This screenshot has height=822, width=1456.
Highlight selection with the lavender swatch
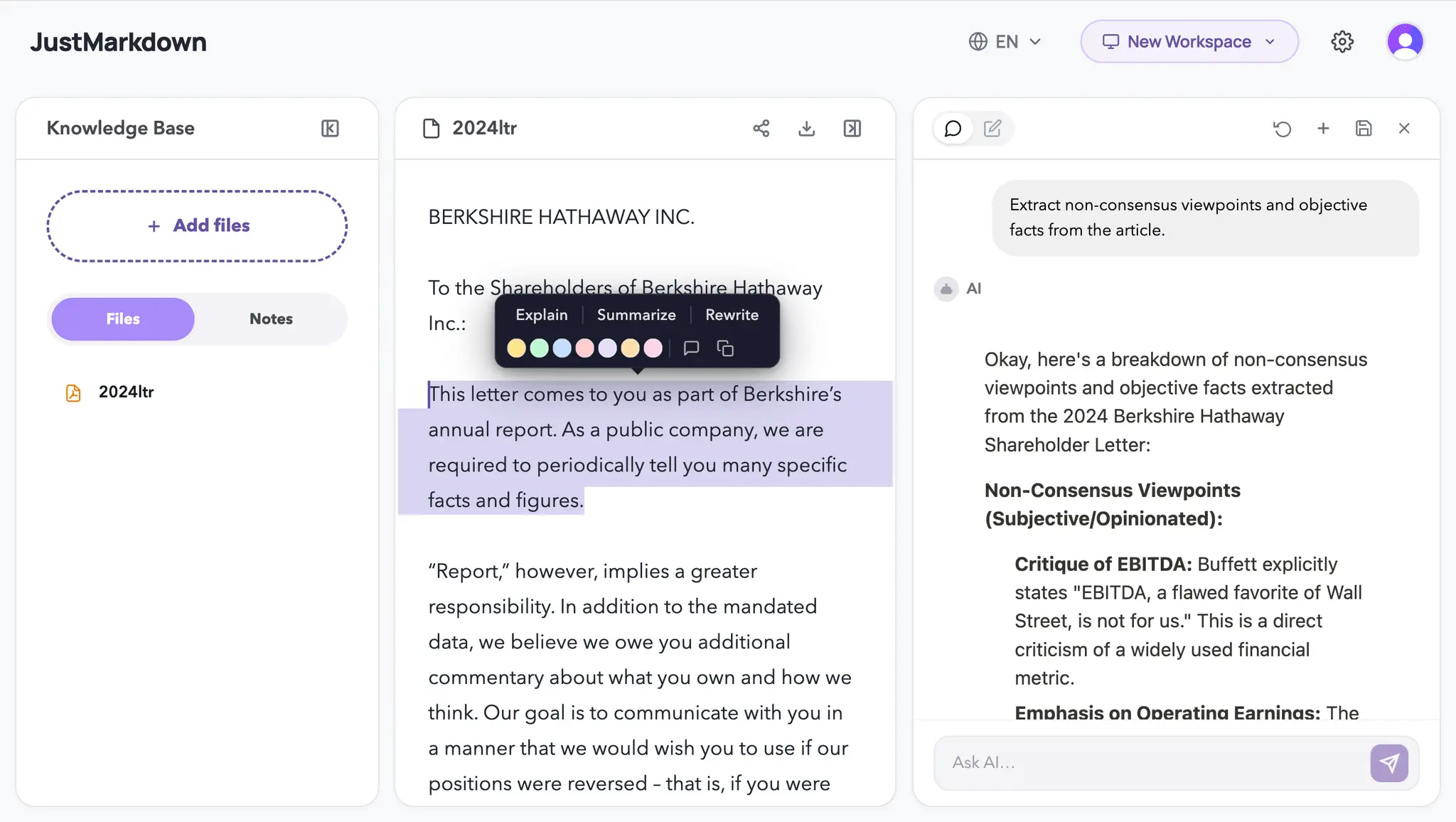607,348
